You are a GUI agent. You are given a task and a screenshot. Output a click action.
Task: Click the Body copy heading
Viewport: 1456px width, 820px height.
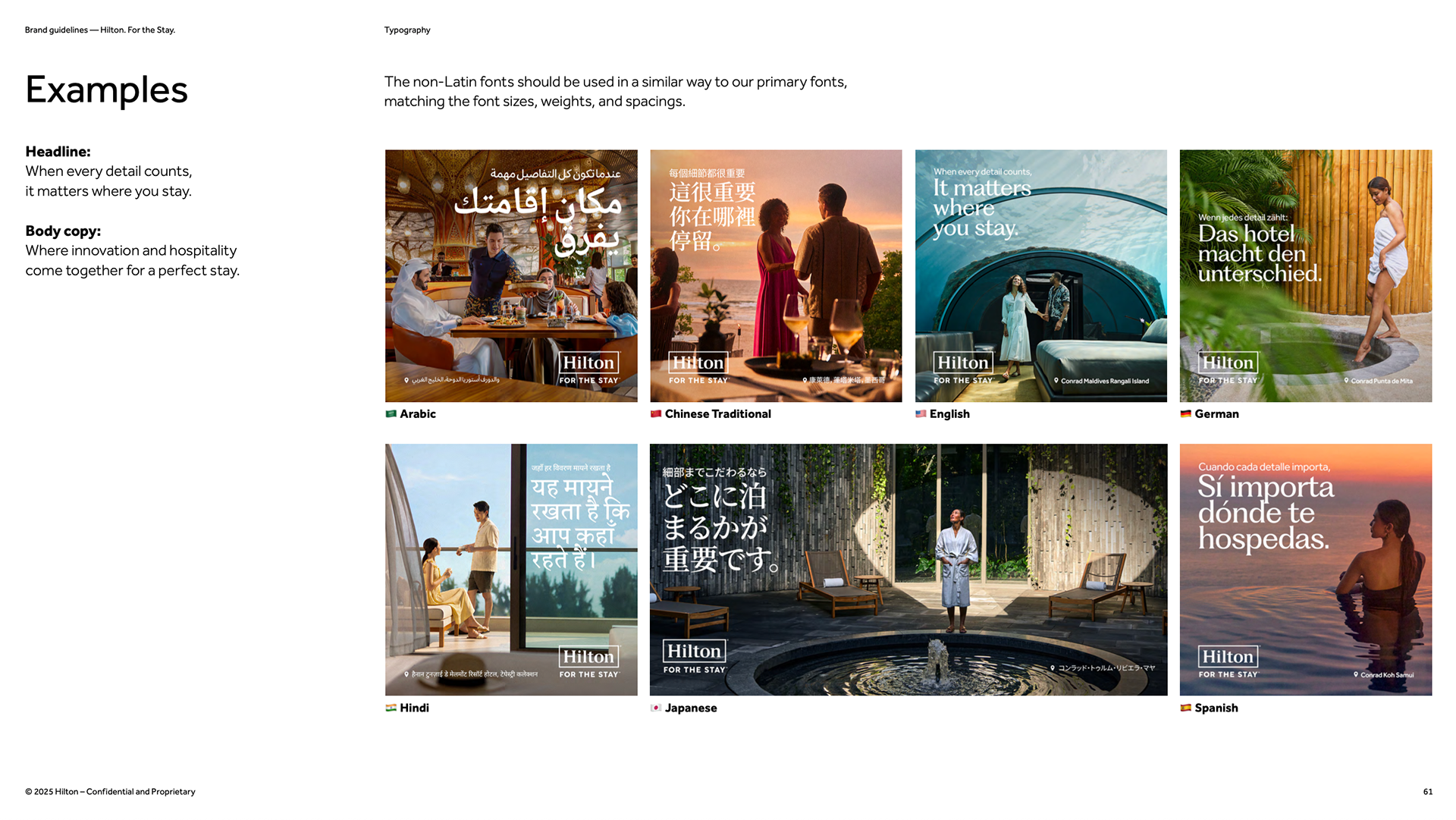click(63, 231)
